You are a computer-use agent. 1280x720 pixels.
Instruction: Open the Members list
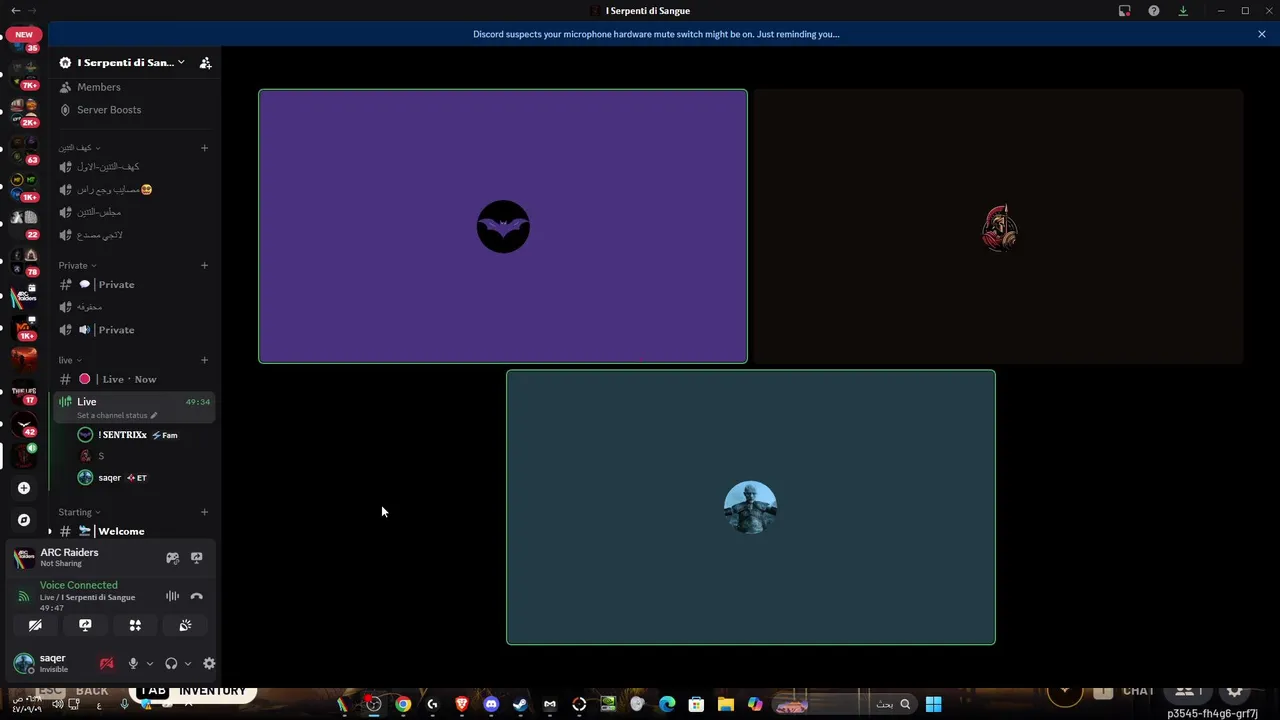[134, 87]
